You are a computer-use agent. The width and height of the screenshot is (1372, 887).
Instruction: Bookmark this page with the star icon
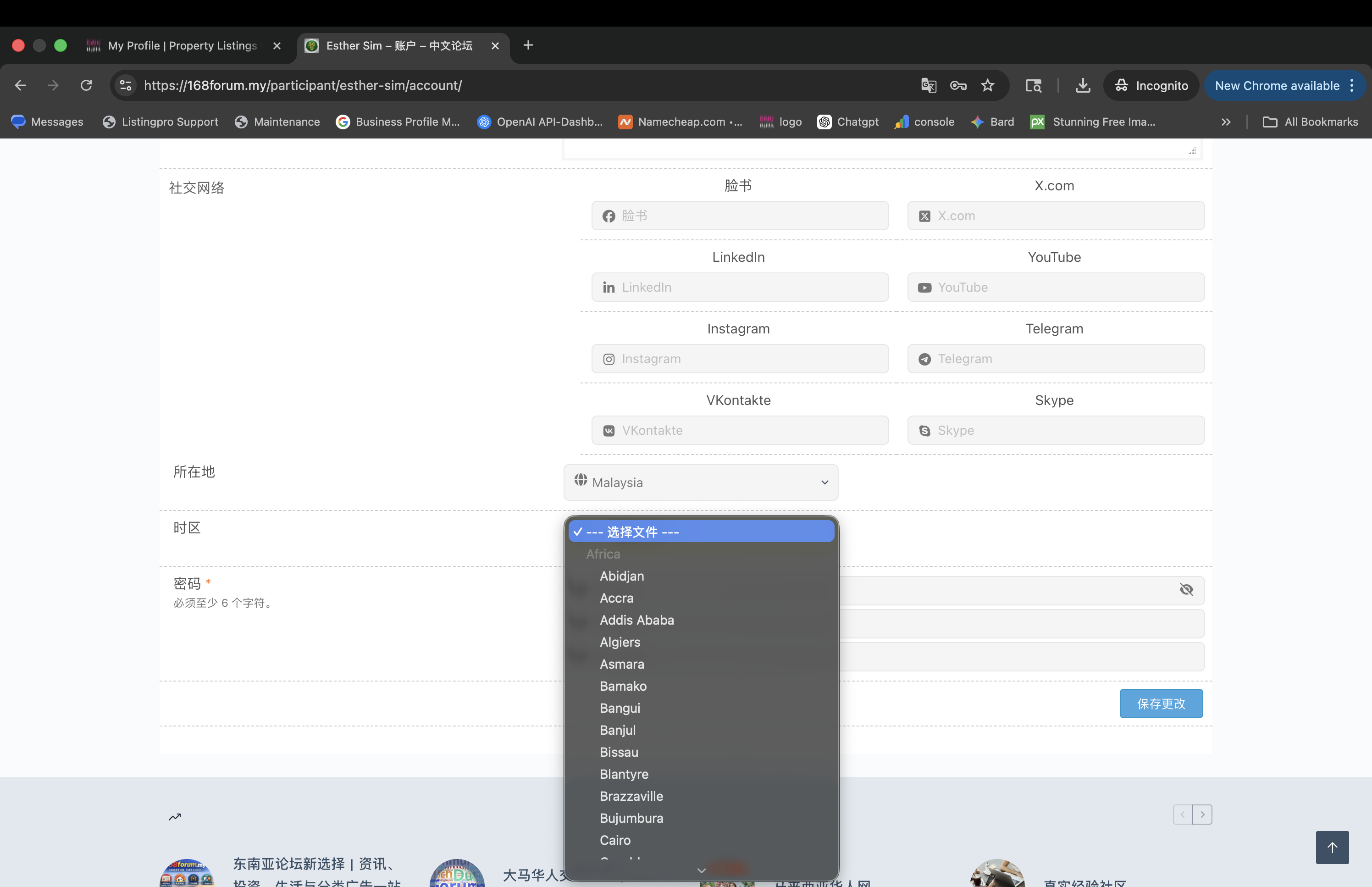coord(988,85)
